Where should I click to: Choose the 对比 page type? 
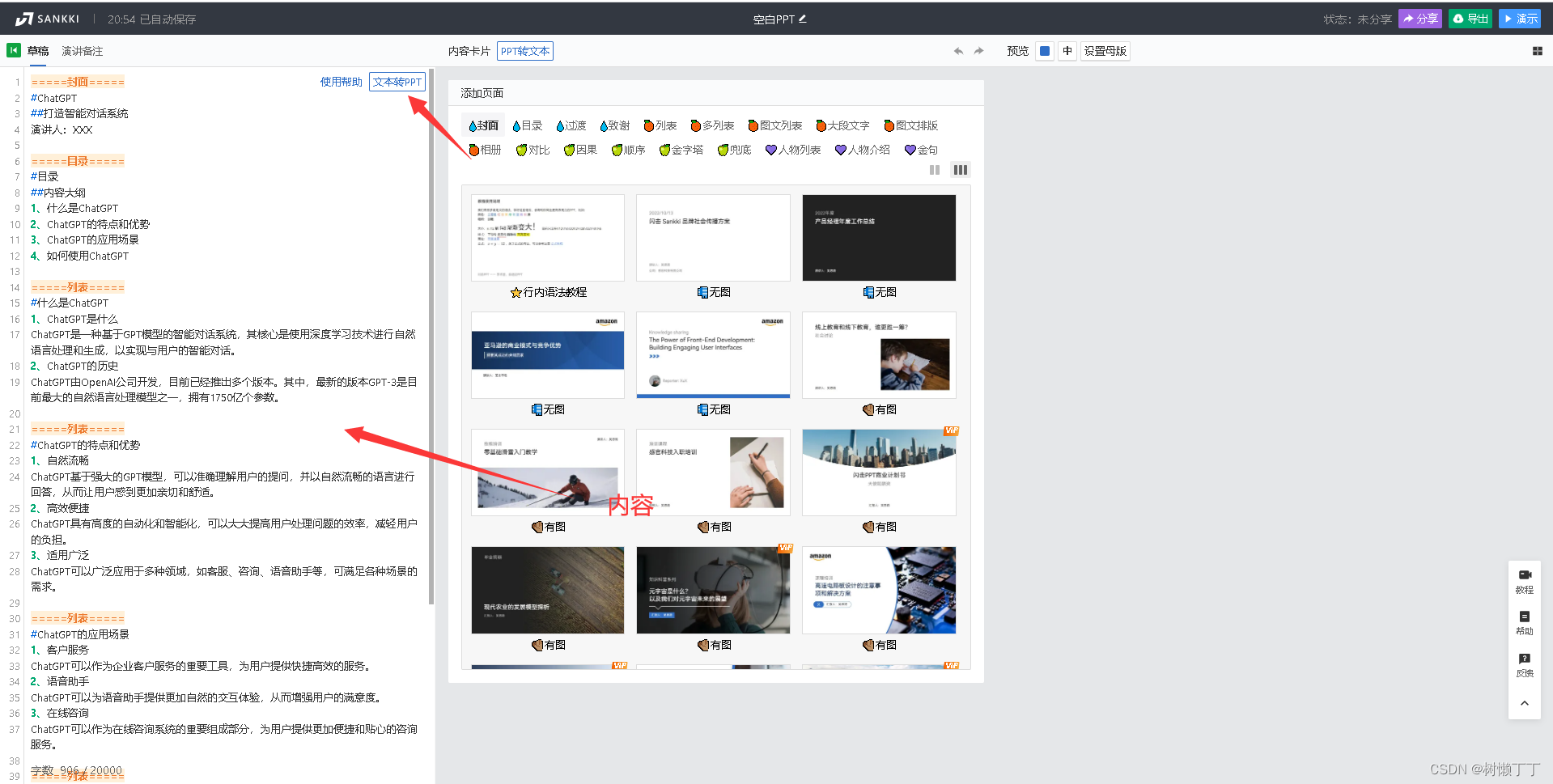(533, 150)
